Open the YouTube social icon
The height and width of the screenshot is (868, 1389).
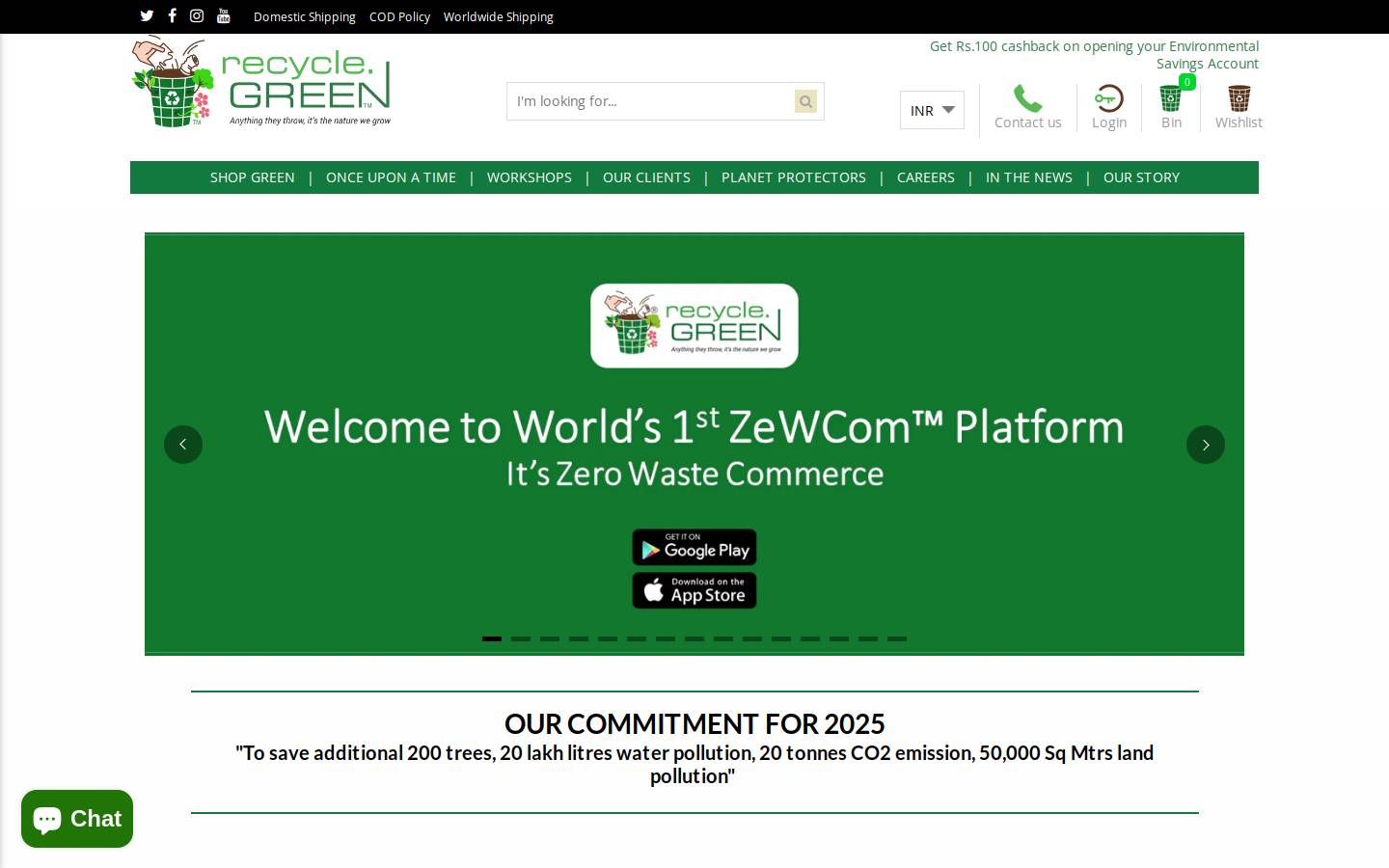pyautogui.click(x=224, y=15)
